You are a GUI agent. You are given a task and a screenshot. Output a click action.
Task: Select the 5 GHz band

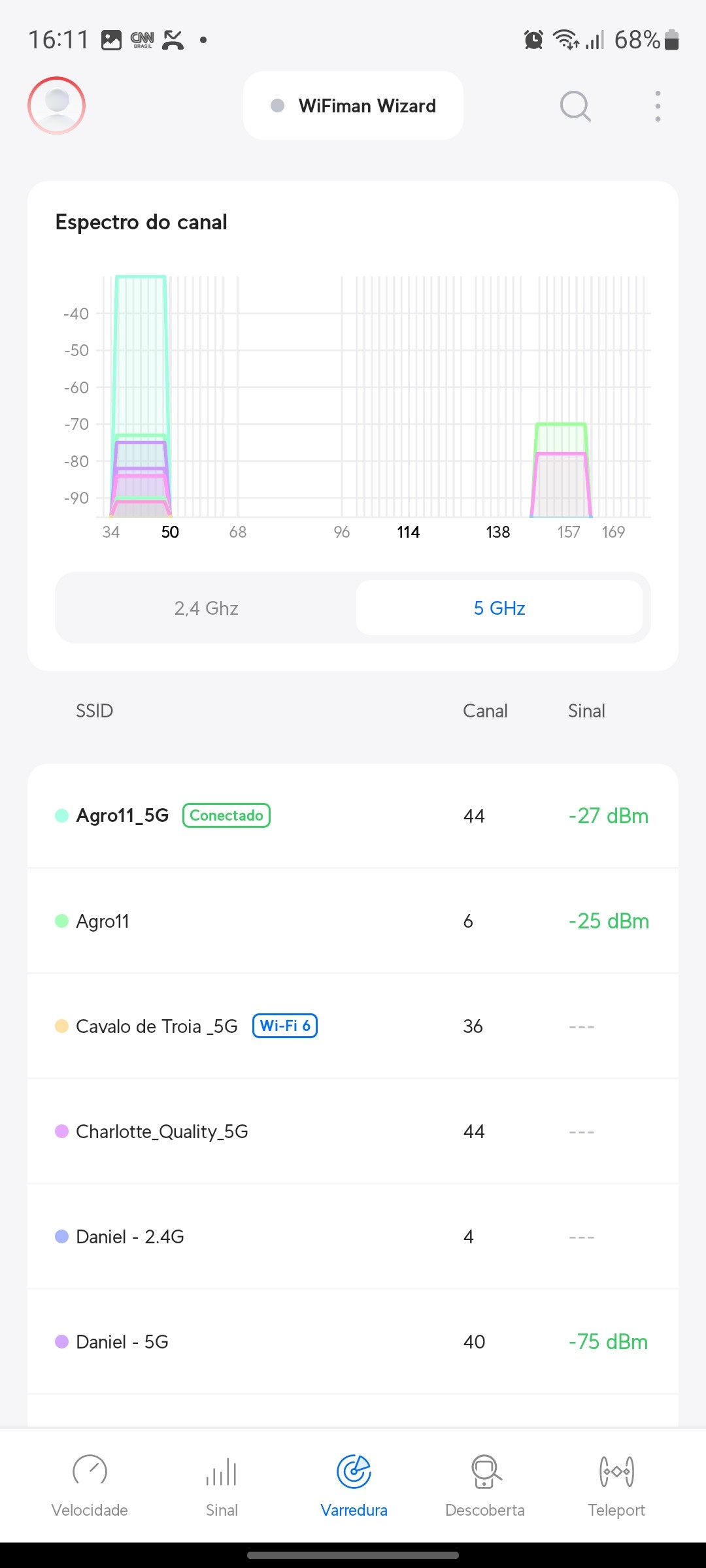(x=499, y=608)
